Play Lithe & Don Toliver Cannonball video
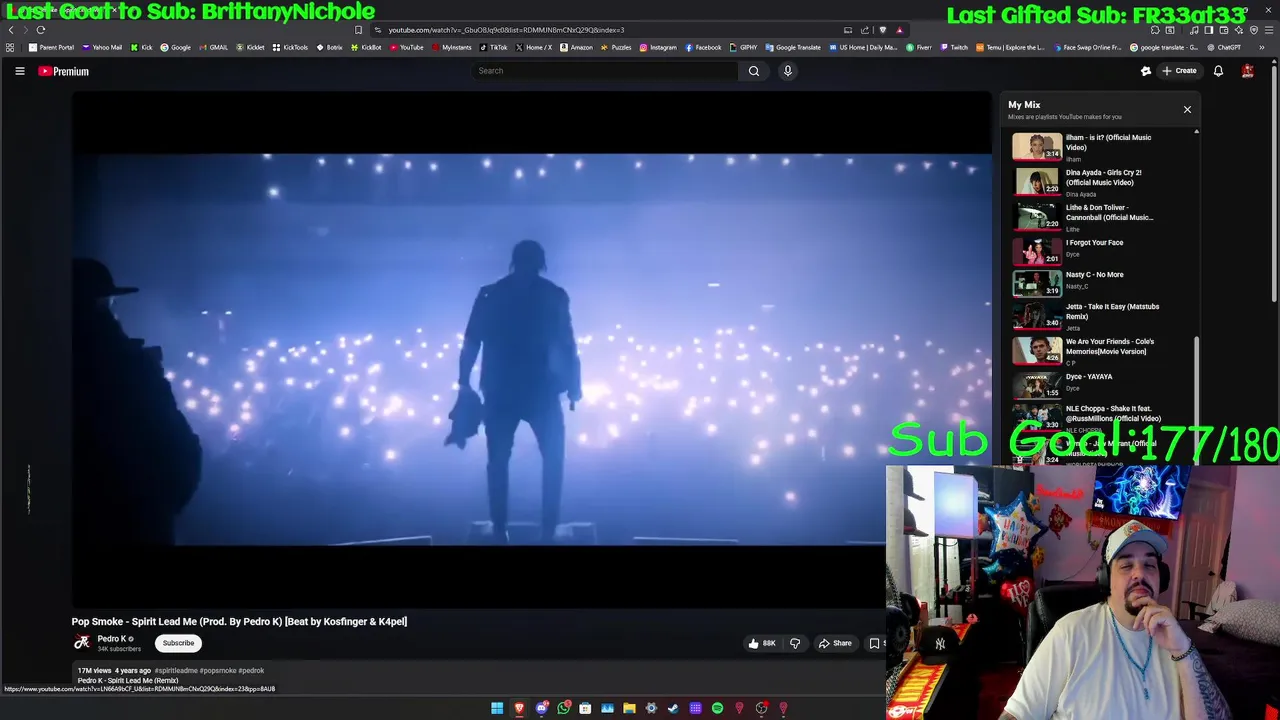Viewport: 1280px width, 720px height. pyautogui.click(x=1100, y=217)
